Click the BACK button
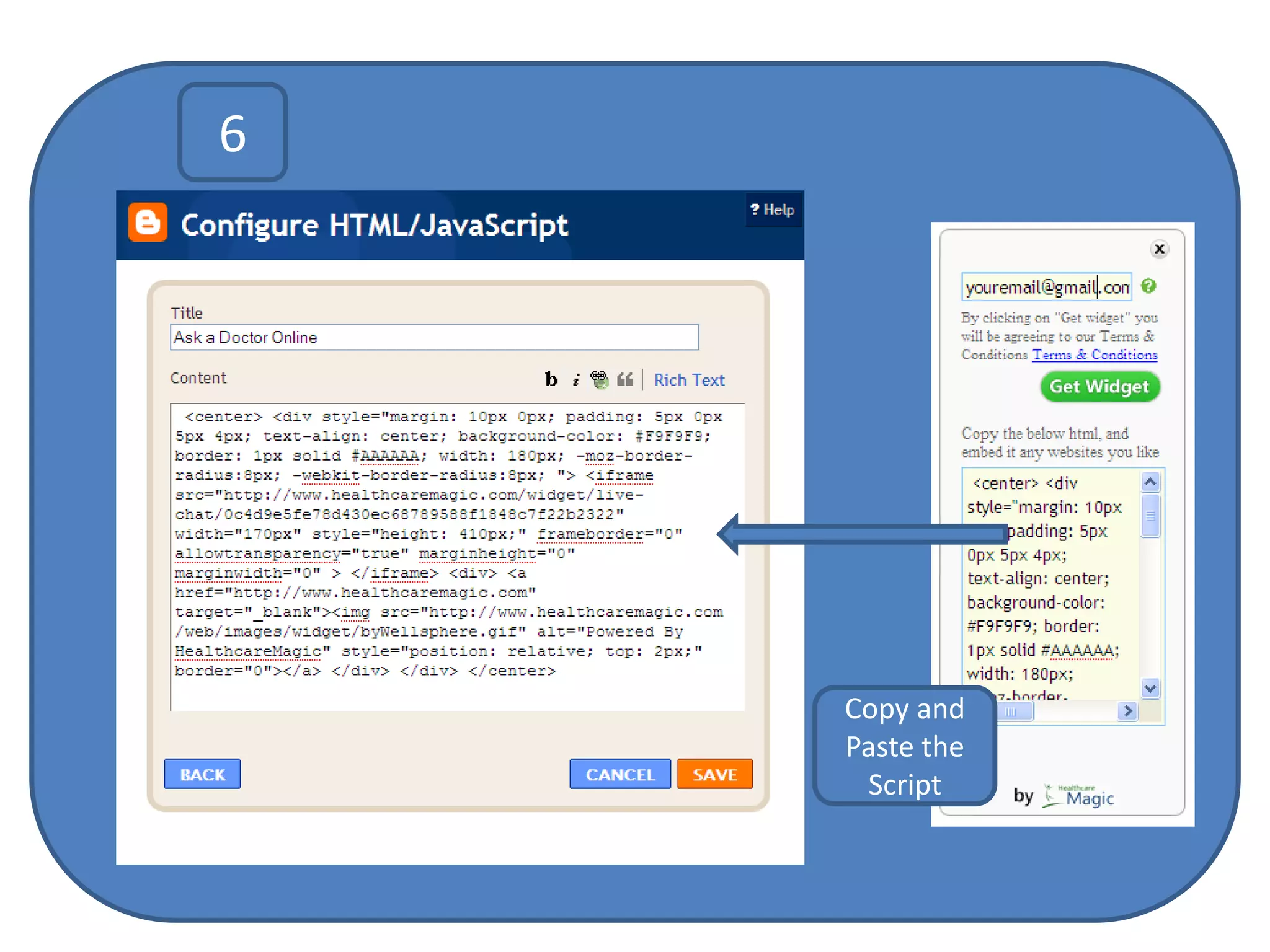The image size is (1270, 952). [202, 774]
